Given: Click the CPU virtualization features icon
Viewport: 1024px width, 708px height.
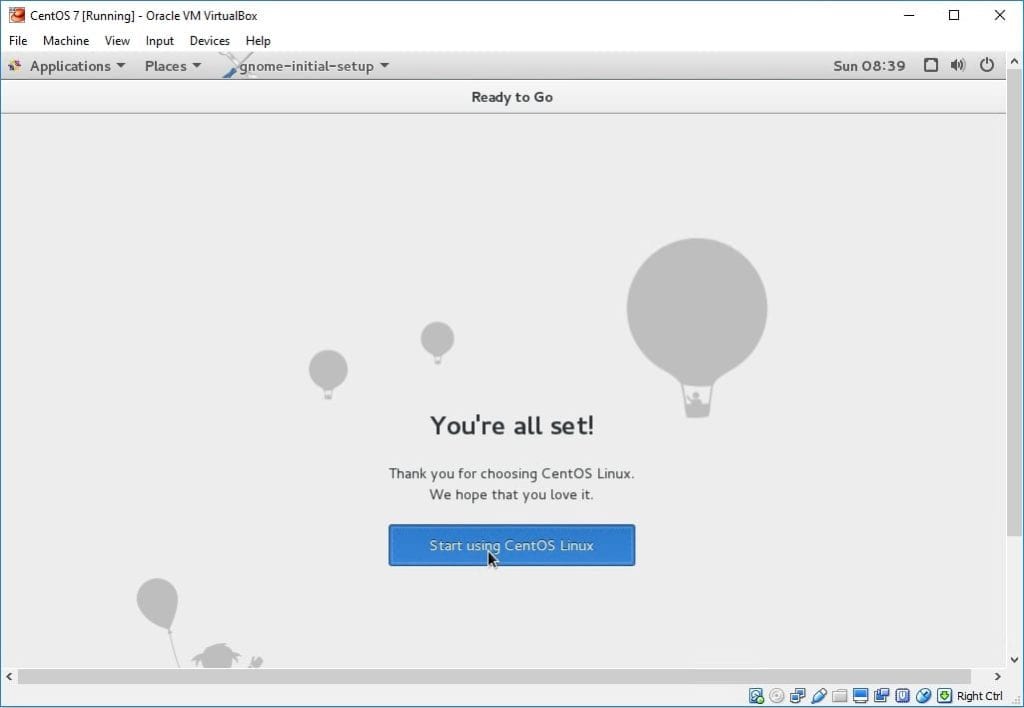Looking at the screenshot, I should pos(903,696).
